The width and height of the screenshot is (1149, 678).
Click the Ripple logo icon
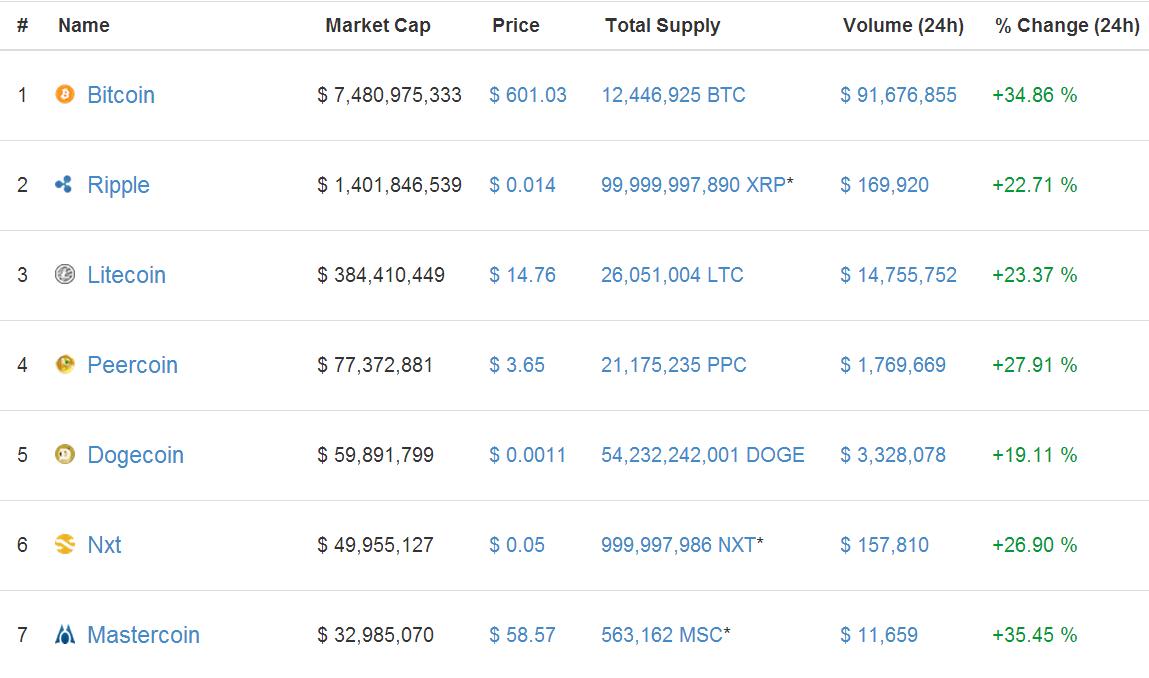coord(64,184)
